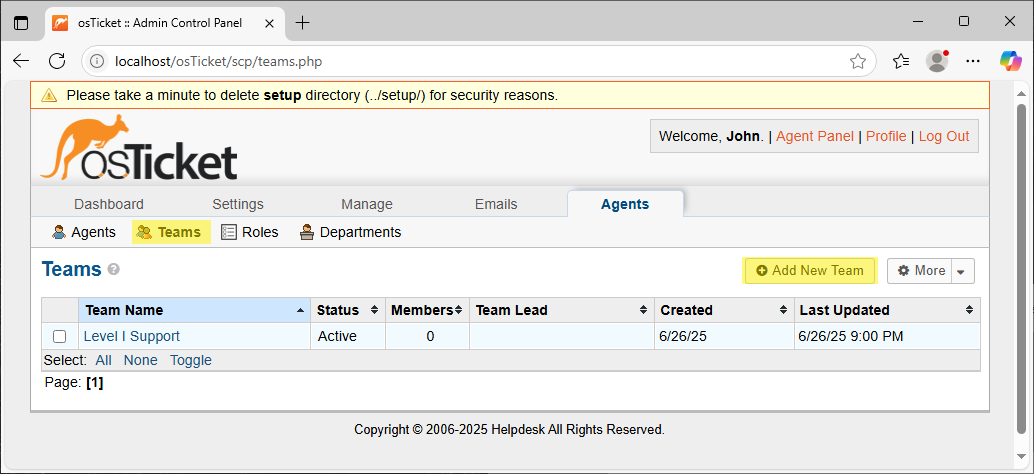The width and height of the screenshot is (1034, 474).
Task: Sort by Last Updated column header
Action: pos(886,310)
